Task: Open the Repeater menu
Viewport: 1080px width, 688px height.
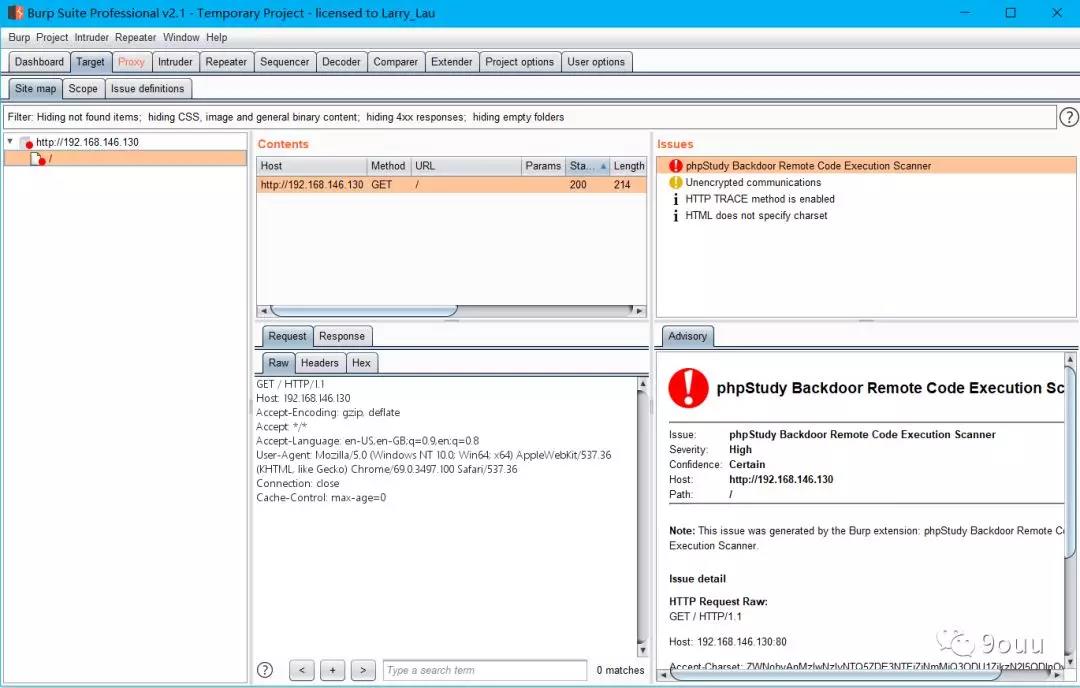Action: pyautogui.click(x=136, y=37)
